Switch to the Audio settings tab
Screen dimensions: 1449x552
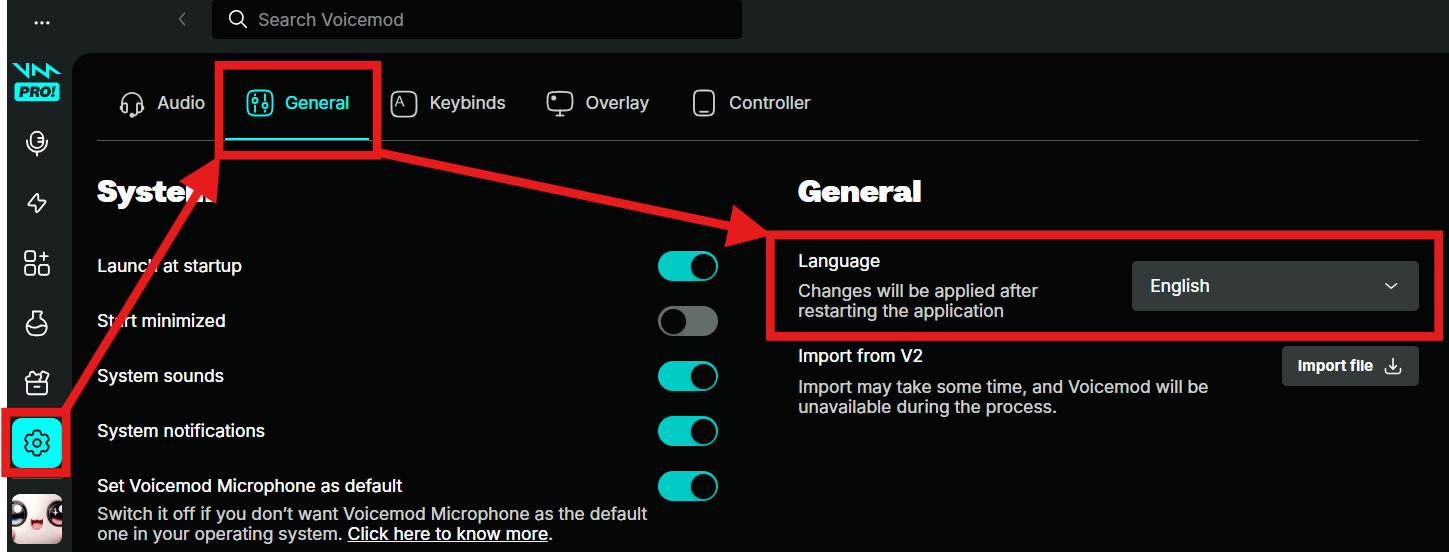pos(162,103)
